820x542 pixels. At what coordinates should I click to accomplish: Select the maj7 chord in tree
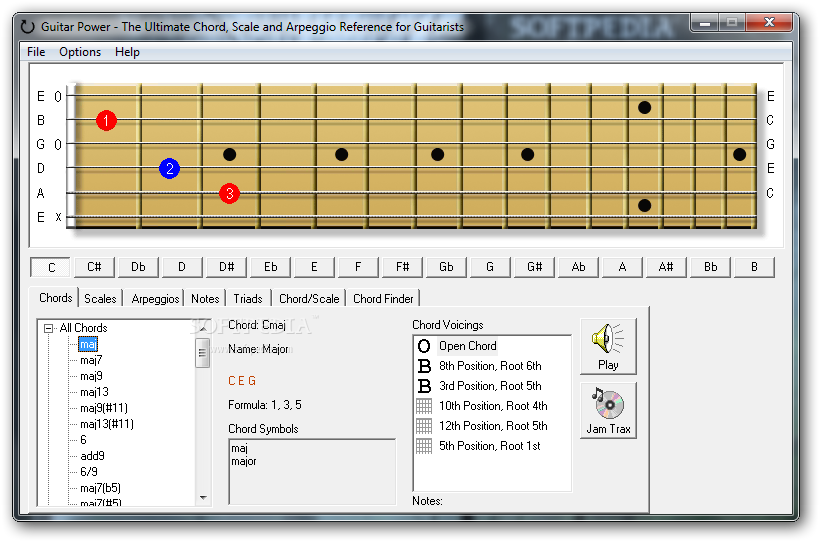pyautogui.click(x=91, y=360)
